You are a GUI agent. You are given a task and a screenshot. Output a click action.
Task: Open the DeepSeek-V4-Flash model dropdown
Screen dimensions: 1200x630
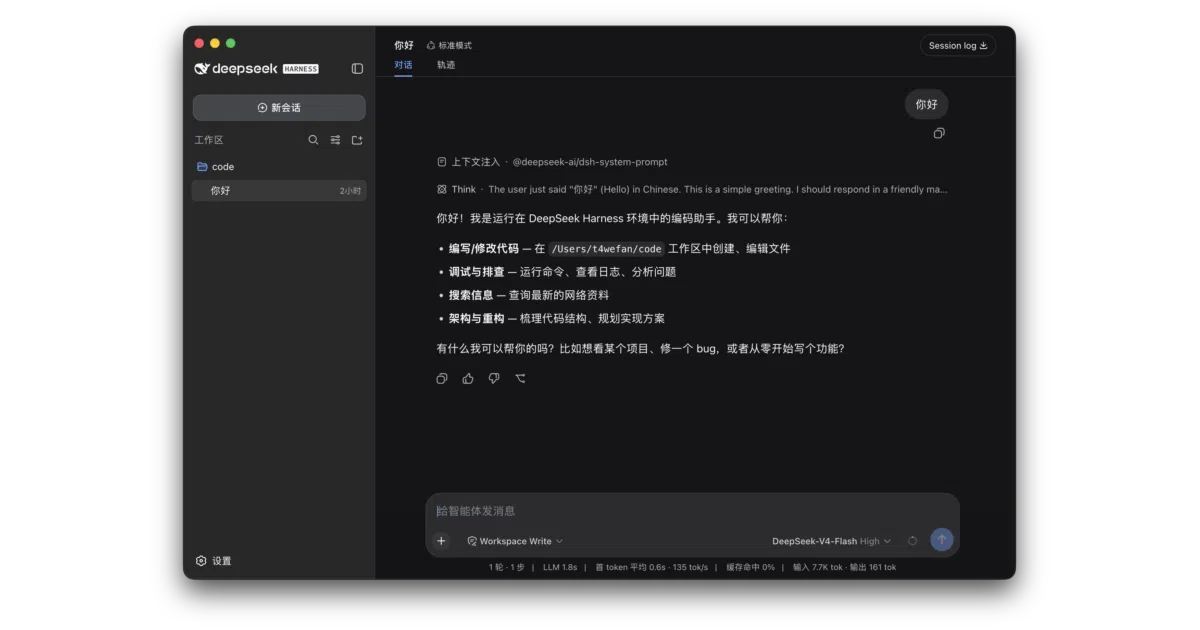(831, 541)
